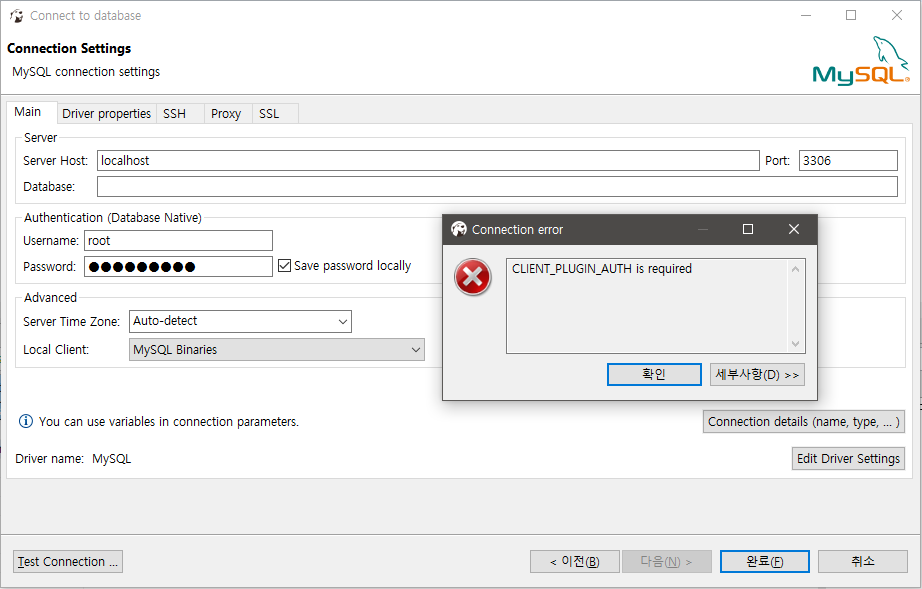Click the Database input field
Viewport: 922px width, 589px height.
point(497,186)
